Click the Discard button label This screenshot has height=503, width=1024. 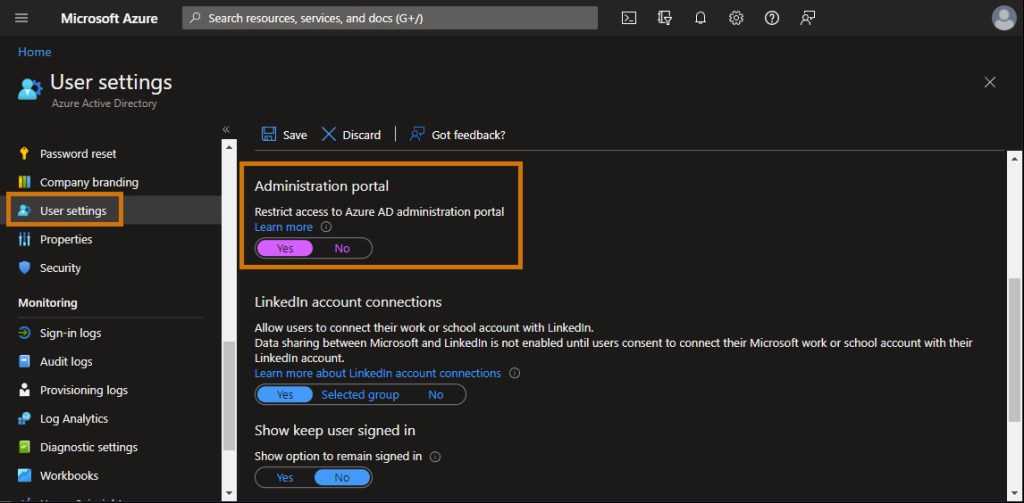click(361, 135)
